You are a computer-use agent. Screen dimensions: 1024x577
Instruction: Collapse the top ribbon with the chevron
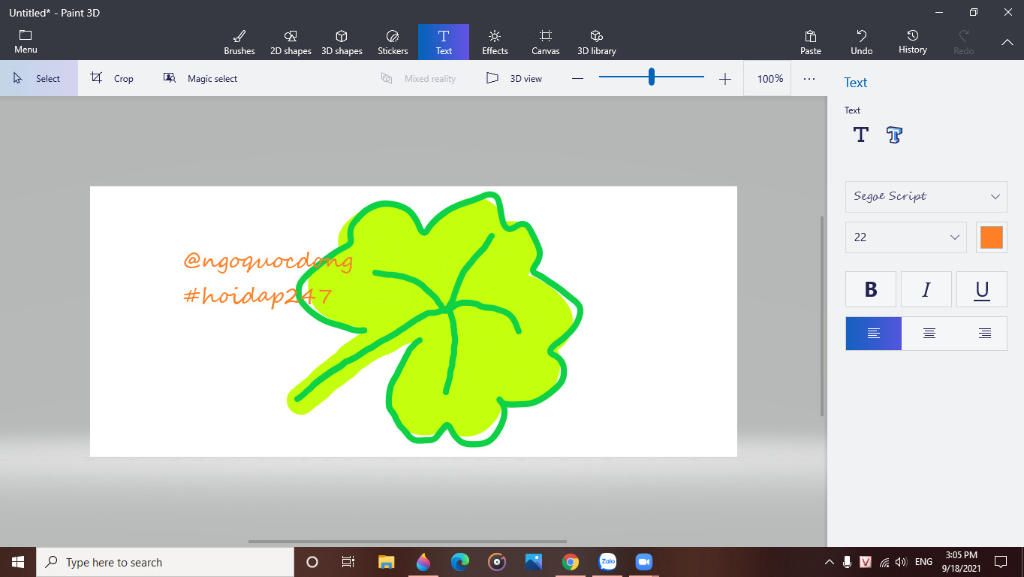(x=1007, y=42)
